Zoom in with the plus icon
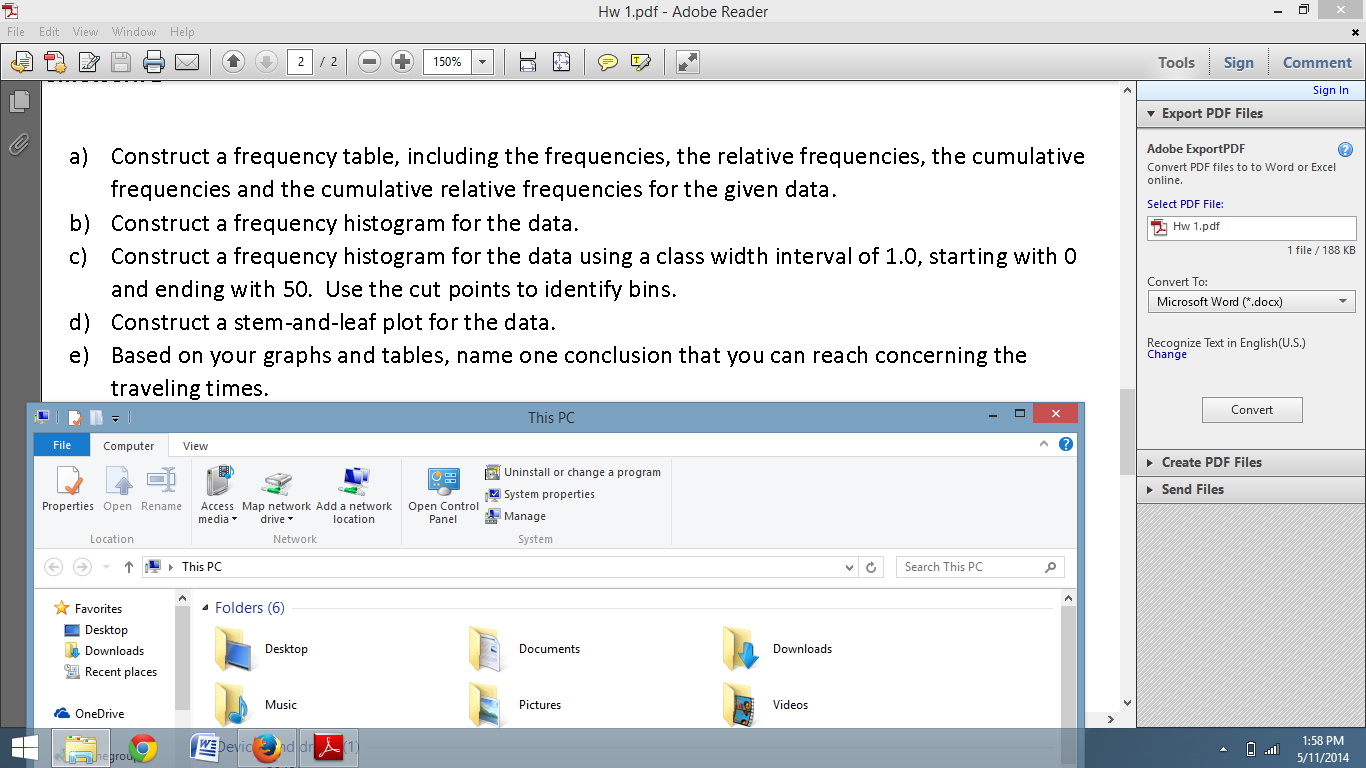 (401, 61)
